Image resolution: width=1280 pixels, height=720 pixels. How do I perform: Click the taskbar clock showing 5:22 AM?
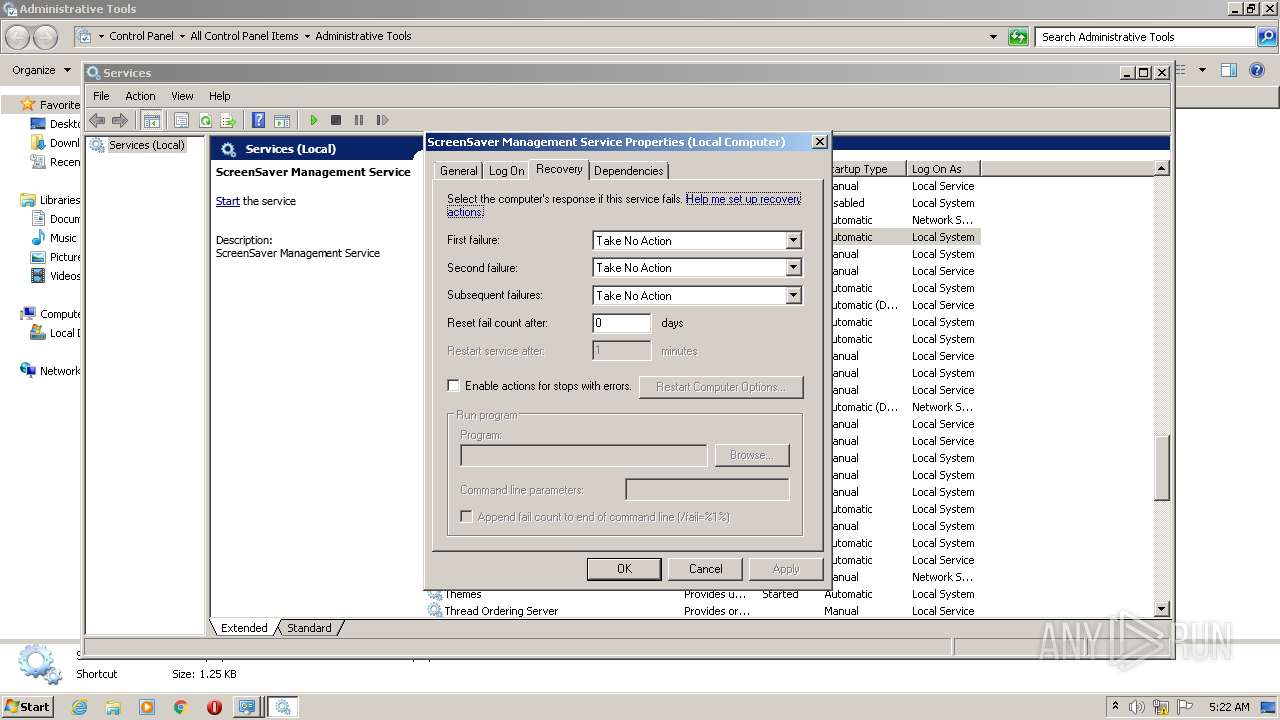(x=1228, y=707)
